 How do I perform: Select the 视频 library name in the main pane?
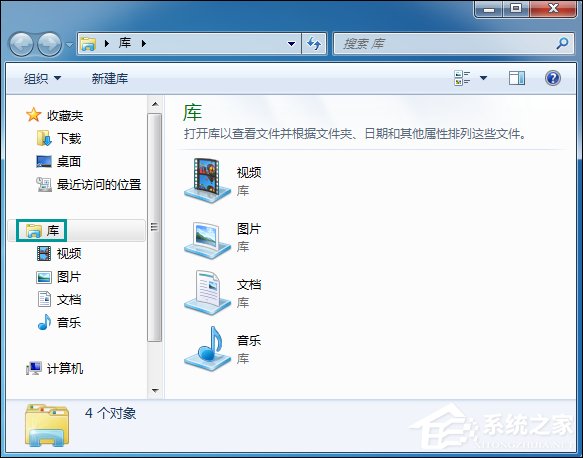tap(249, 172)
